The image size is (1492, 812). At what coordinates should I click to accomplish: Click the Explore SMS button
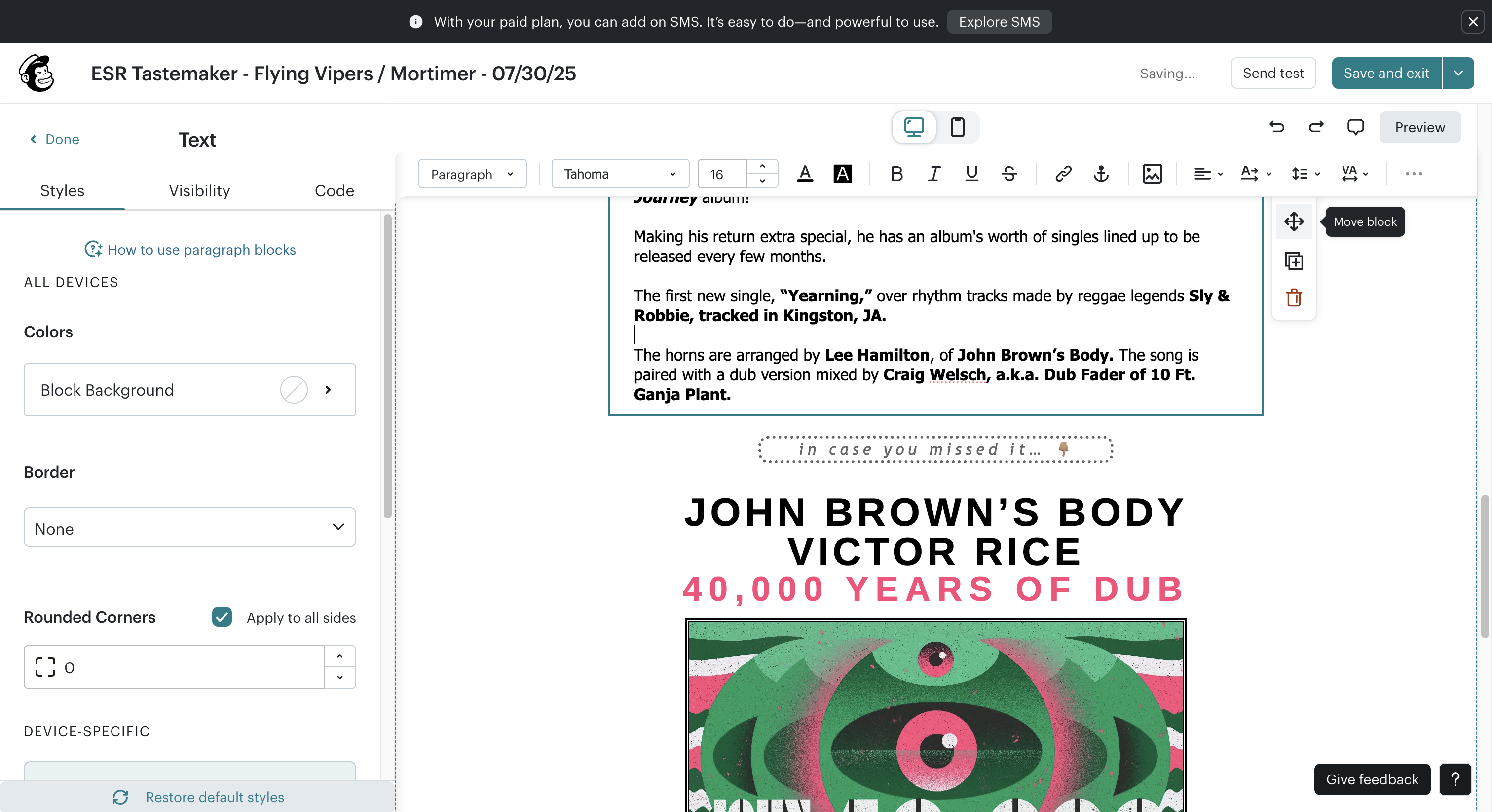click(x=999, y=22)
